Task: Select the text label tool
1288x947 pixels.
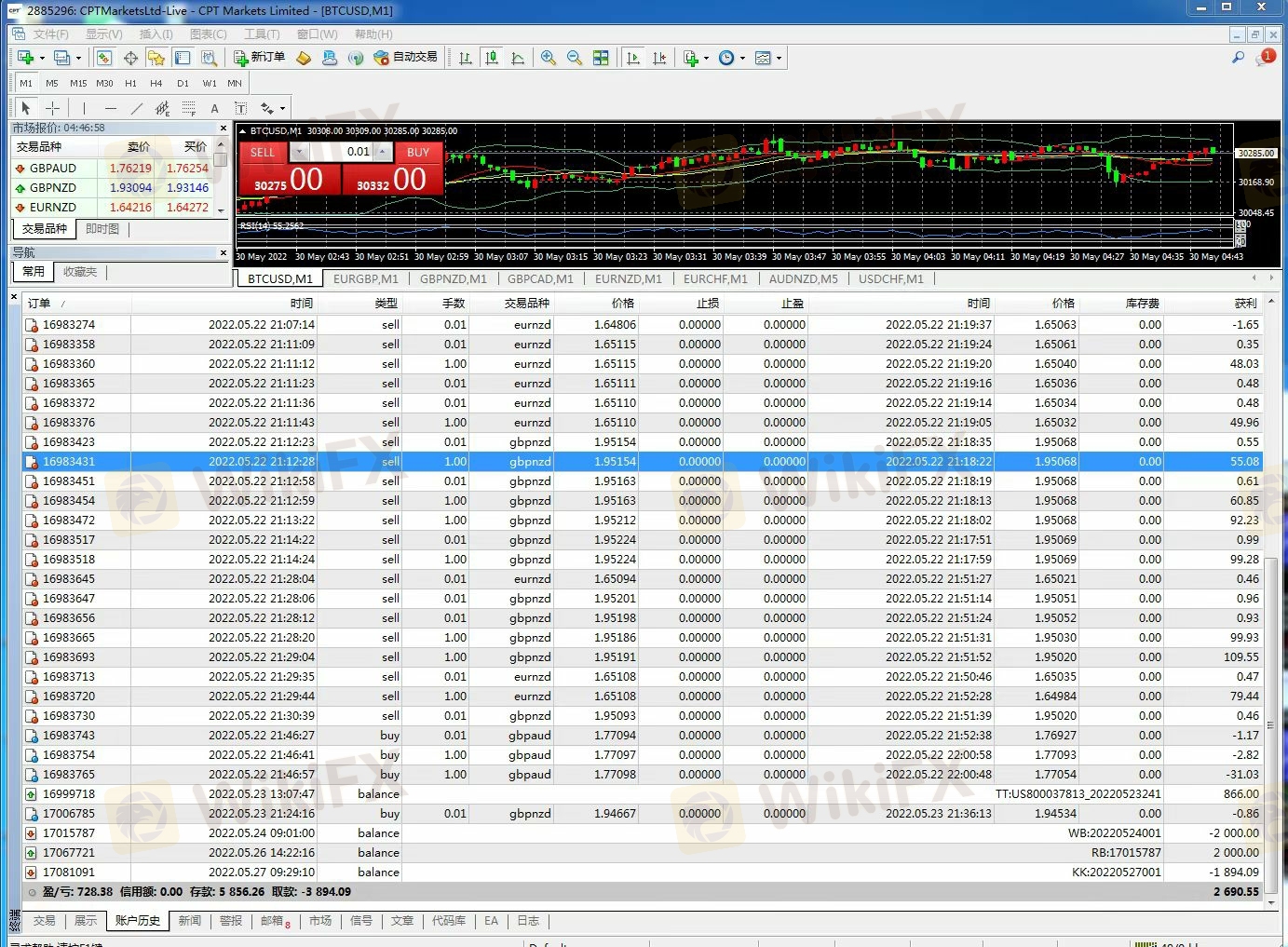Action: (x=240, y=108)
